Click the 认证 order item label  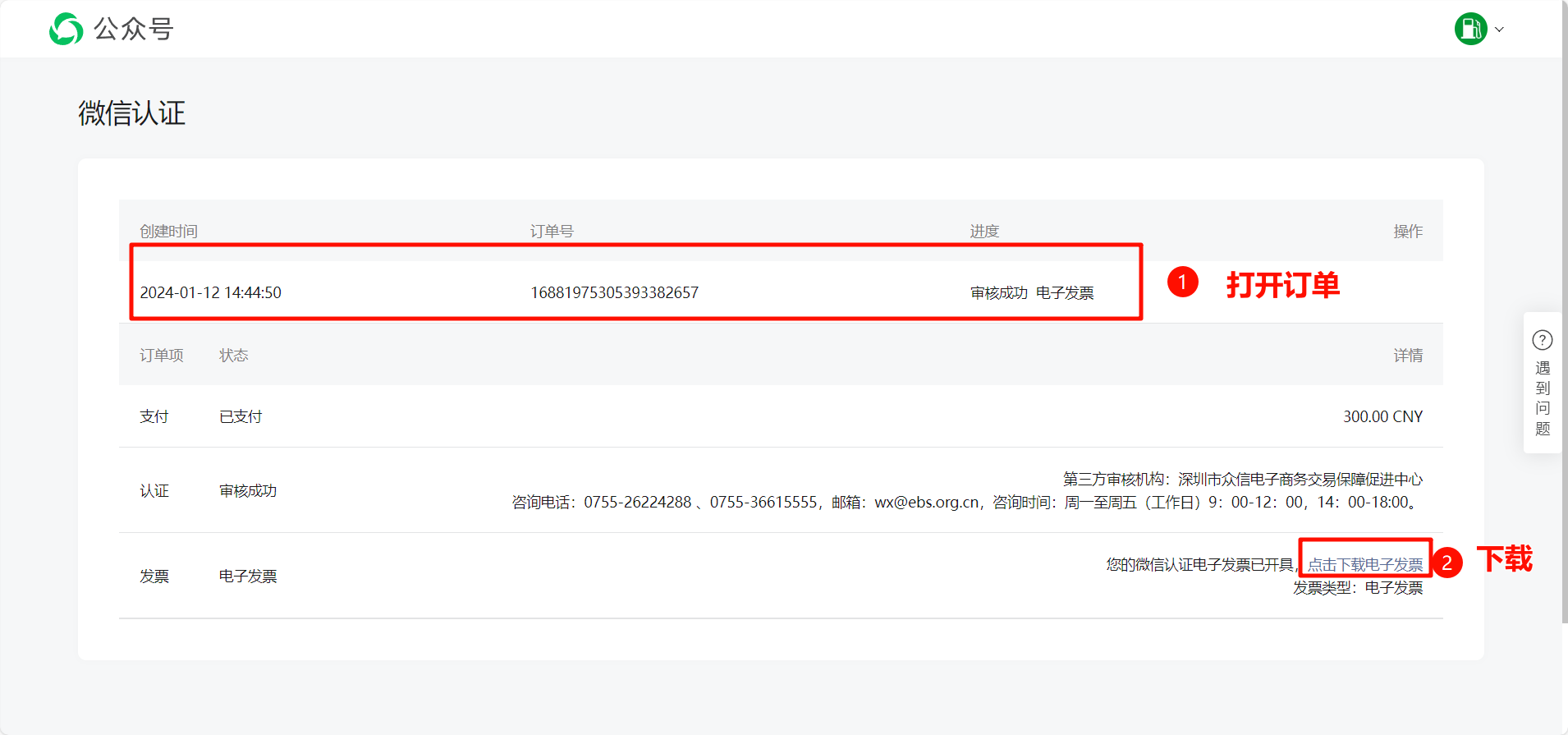(154, 490)
